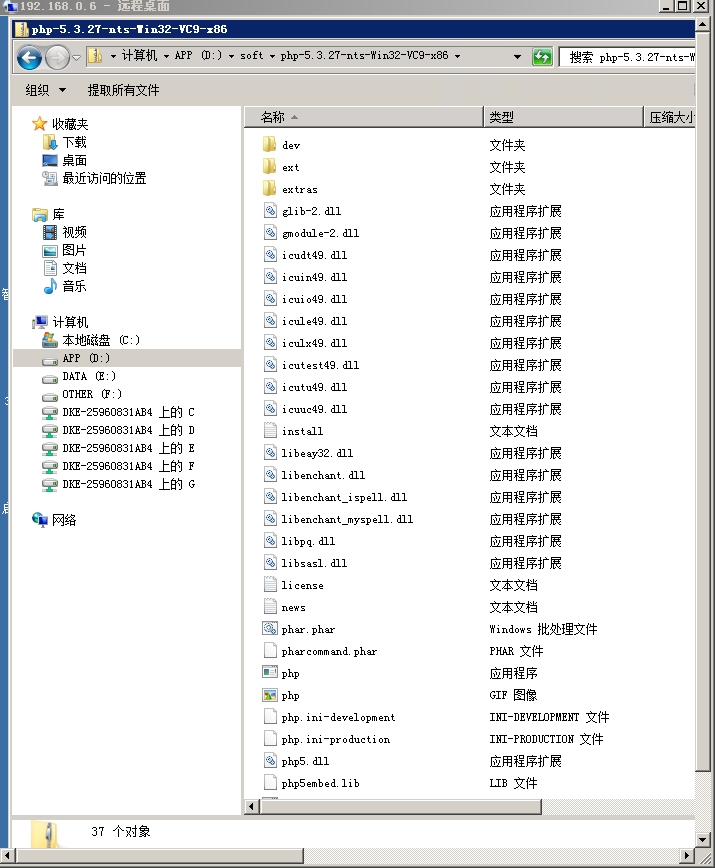
Task: Expand dropdown after php-5.3.27-nts-Win32-VC9-x86 in path
Action: point(457,56)
